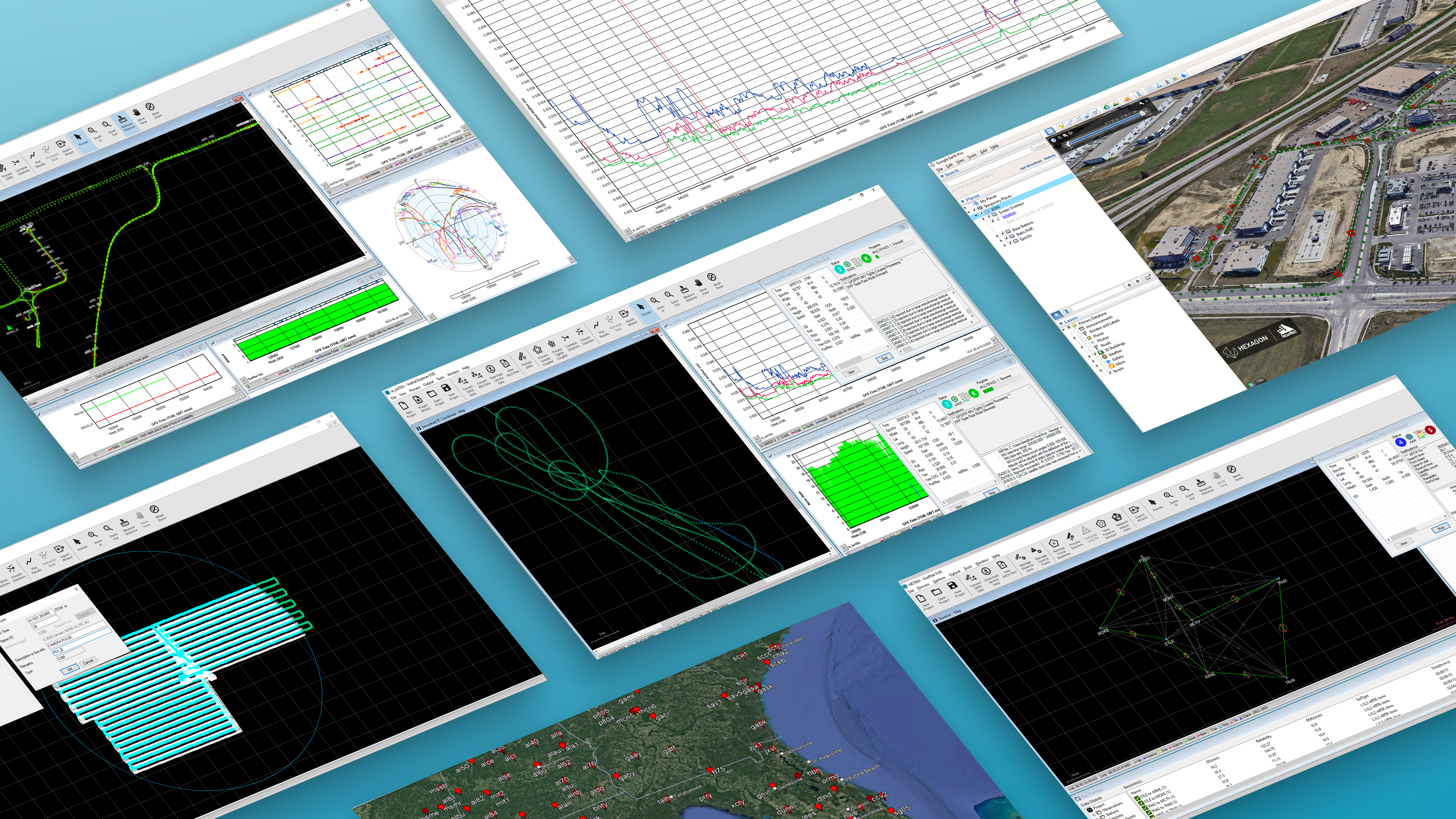Open the Process menu in Inertial Explorer
This screenshot has height=819, width=1456.
pos(415,388)
